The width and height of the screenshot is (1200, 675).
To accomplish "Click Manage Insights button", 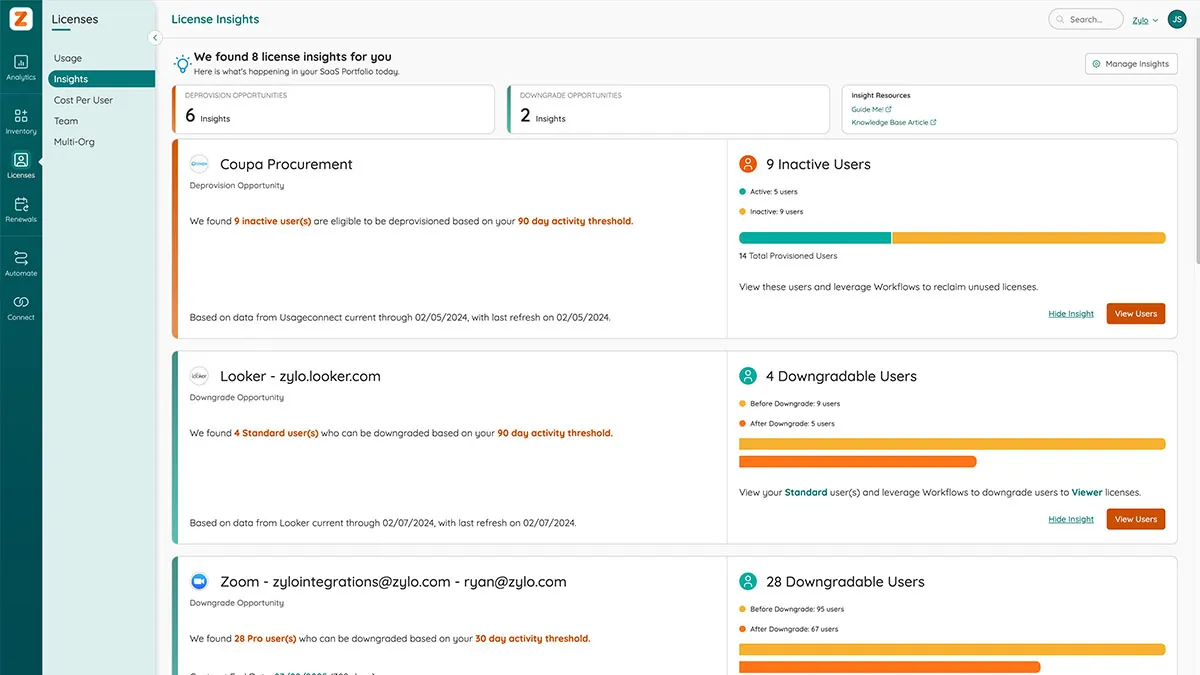I will point(1131,64).
